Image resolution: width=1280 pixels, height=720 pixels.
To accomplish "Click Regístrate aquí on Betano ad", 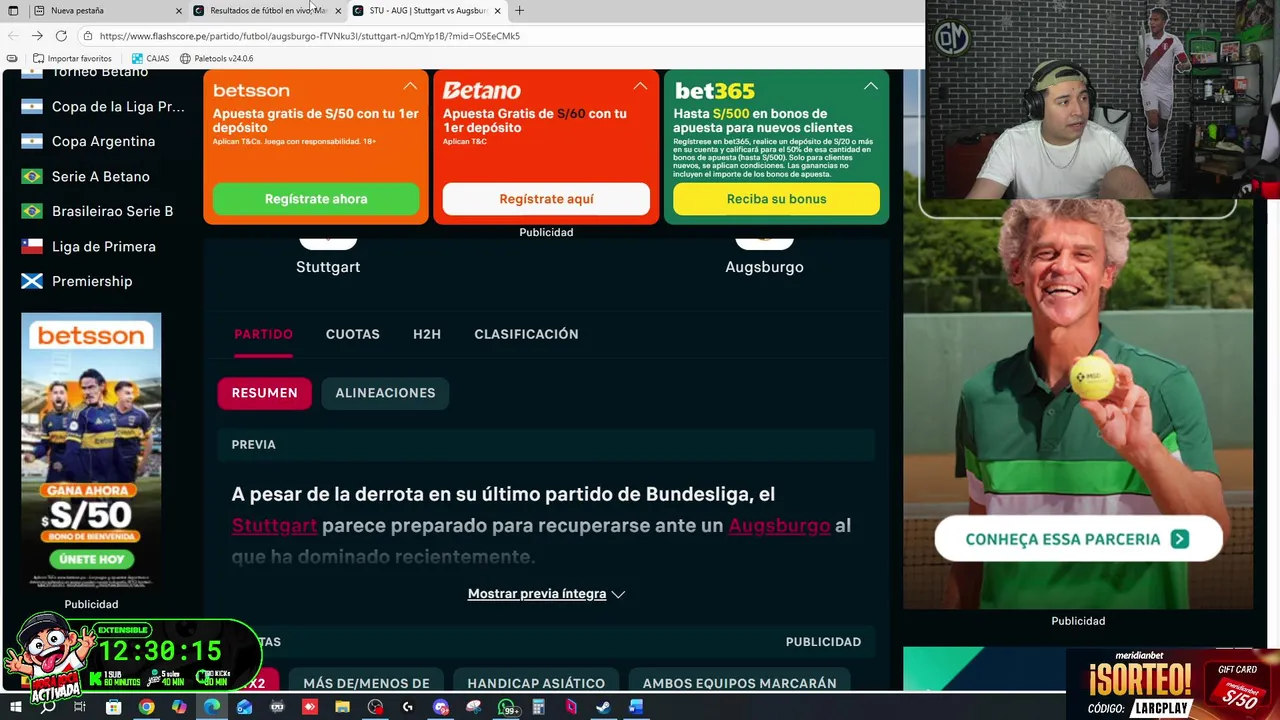I will click(546, 199).
